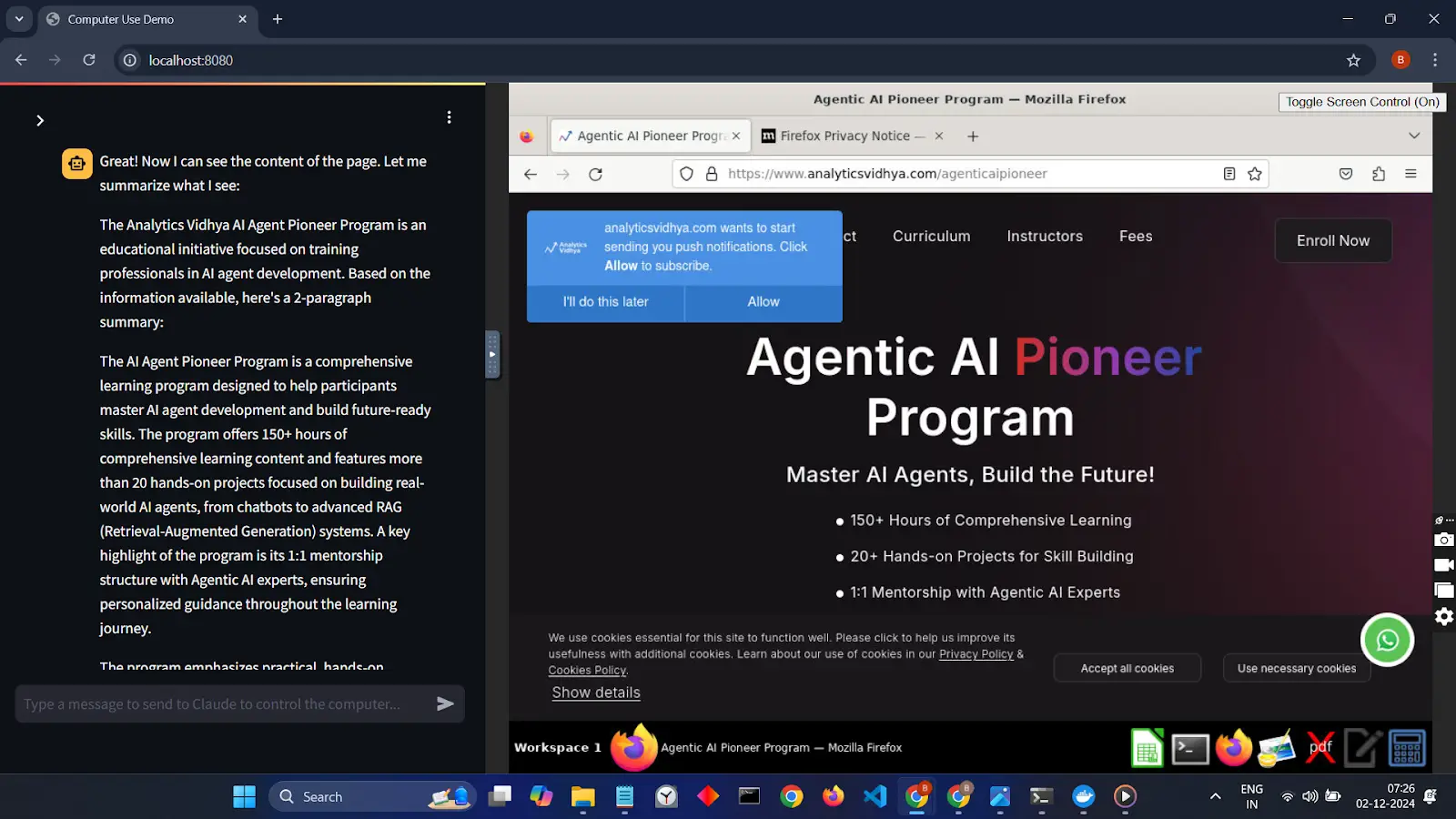Image resolution: width=1456 pixels, height=819 pixels.
Task: Reload the Firefox page
Action: pos(596,174)
